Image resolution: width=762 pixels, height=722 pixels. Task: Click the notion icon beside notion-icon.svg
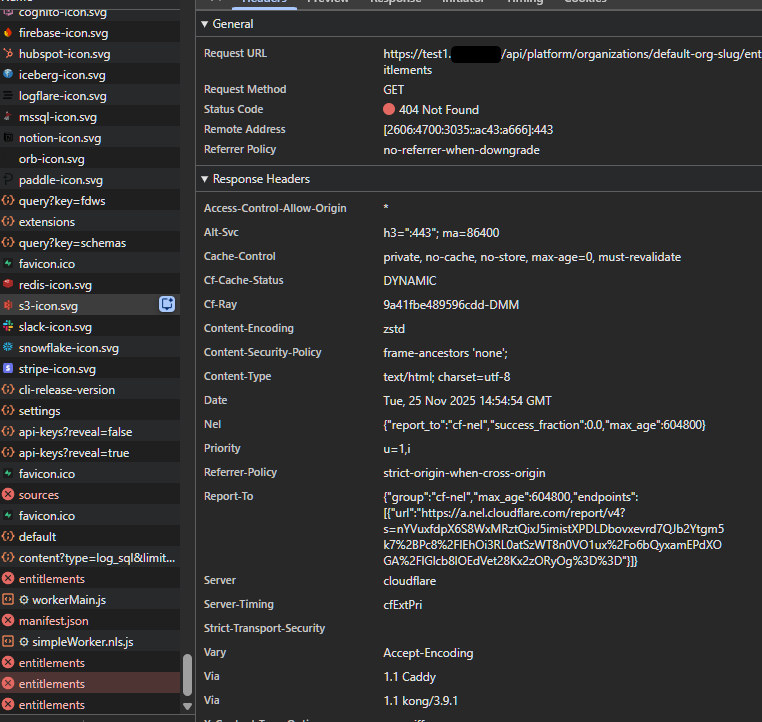pyautogui.click(x=8, y=138)
